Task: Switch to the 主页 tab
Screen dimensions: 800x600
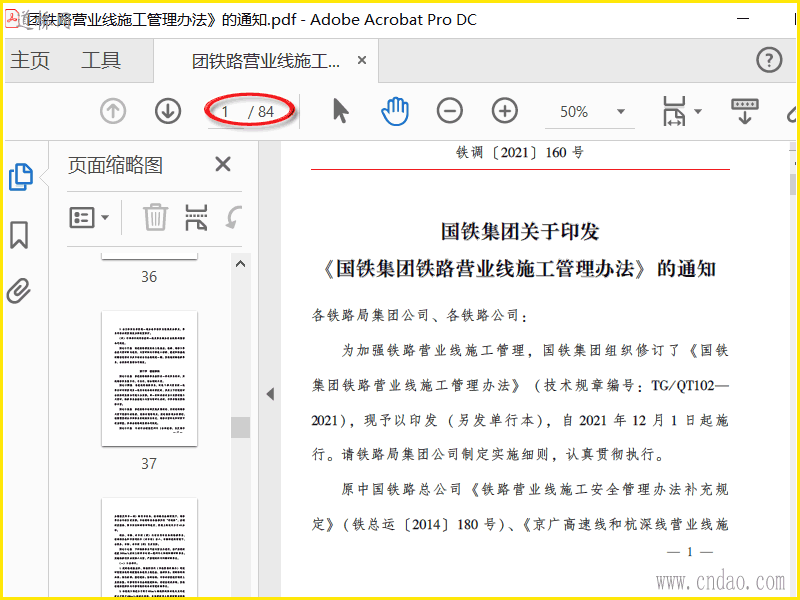Action: tap(30, 61)
